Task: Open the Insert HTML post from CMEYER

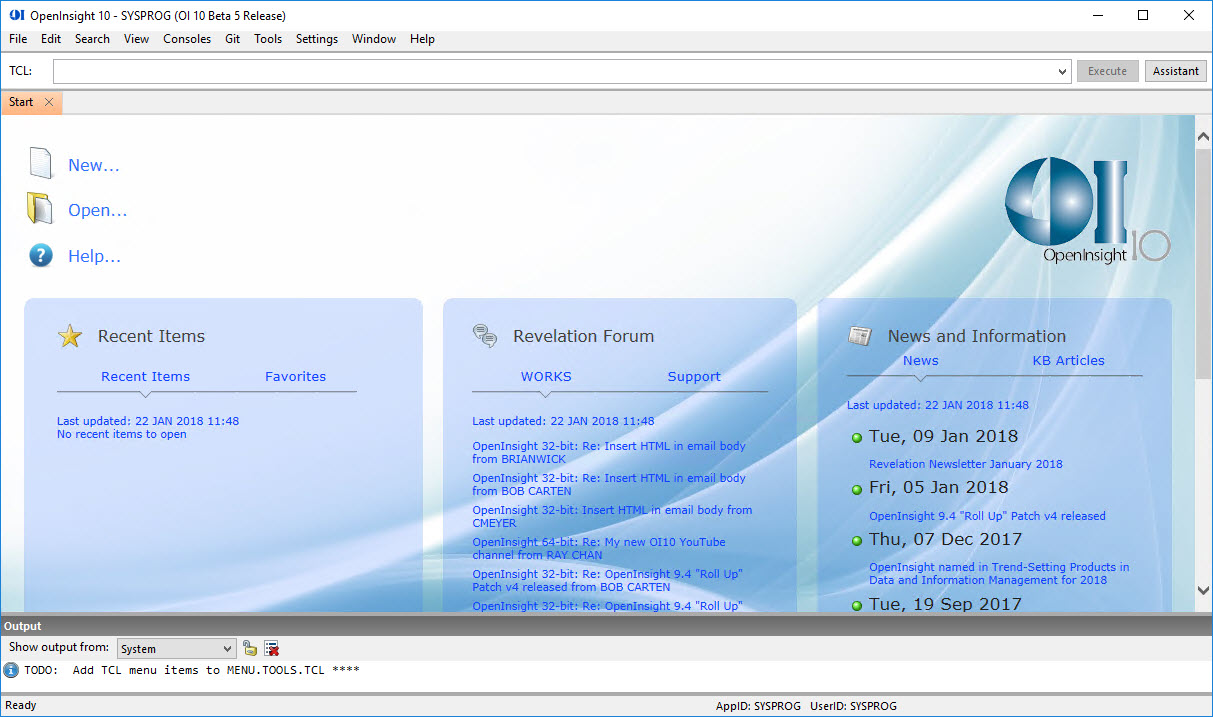Action: (612, 516)
